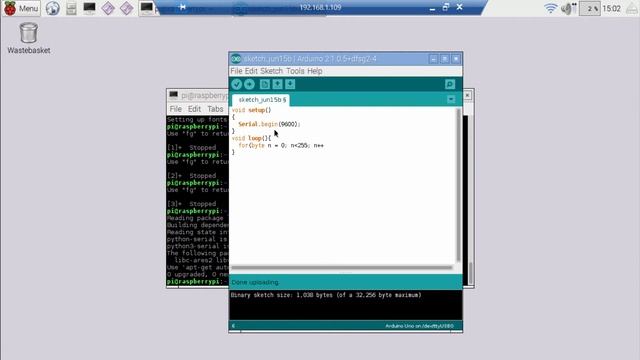Open a sketch with up-arrow icon
Viewport: 640px width, 360px height.
(278, 84)
